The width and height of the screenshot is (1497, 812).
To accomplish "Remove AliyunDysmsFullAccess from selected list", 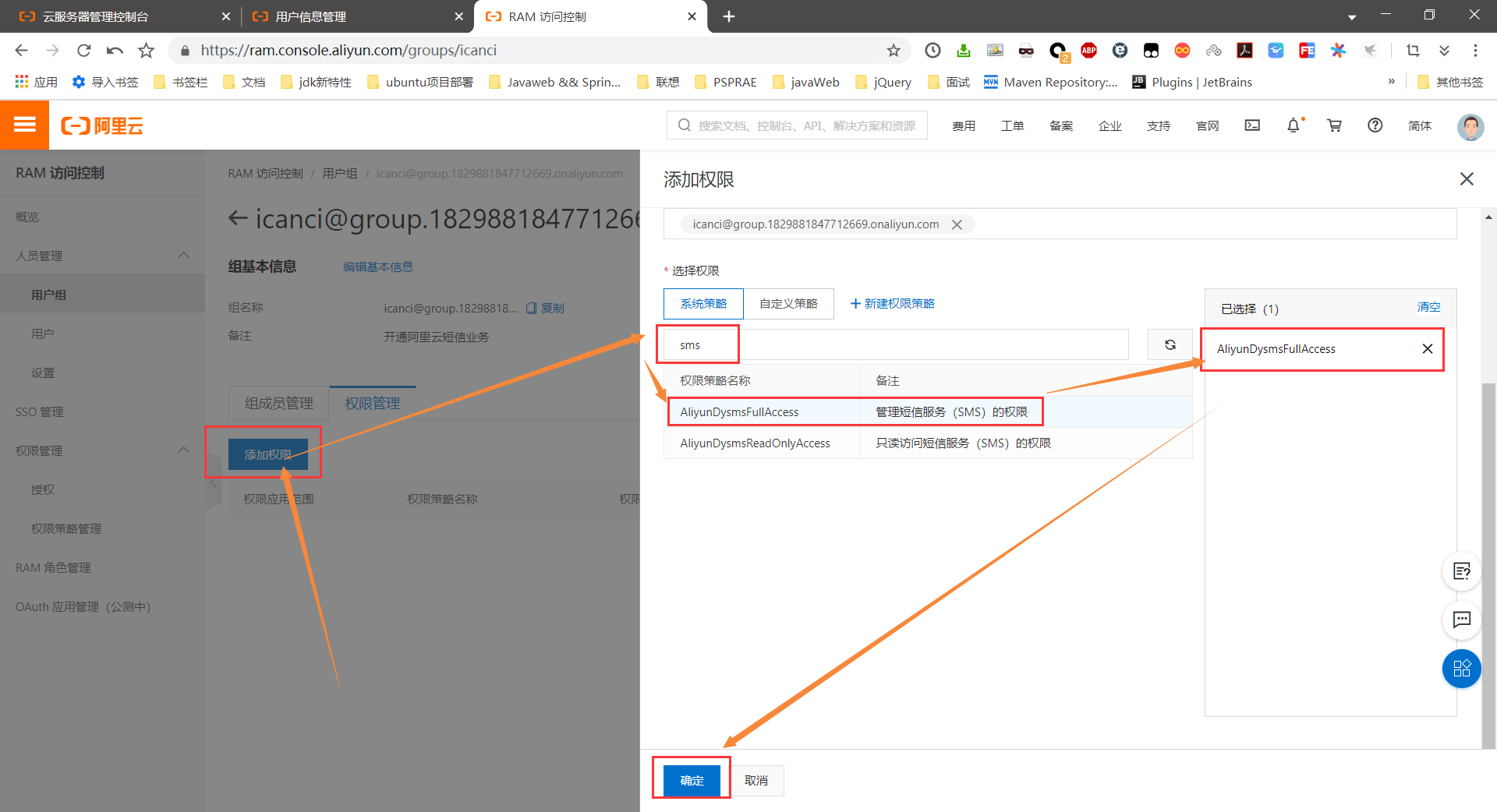I will click(x=1428, y=348).
